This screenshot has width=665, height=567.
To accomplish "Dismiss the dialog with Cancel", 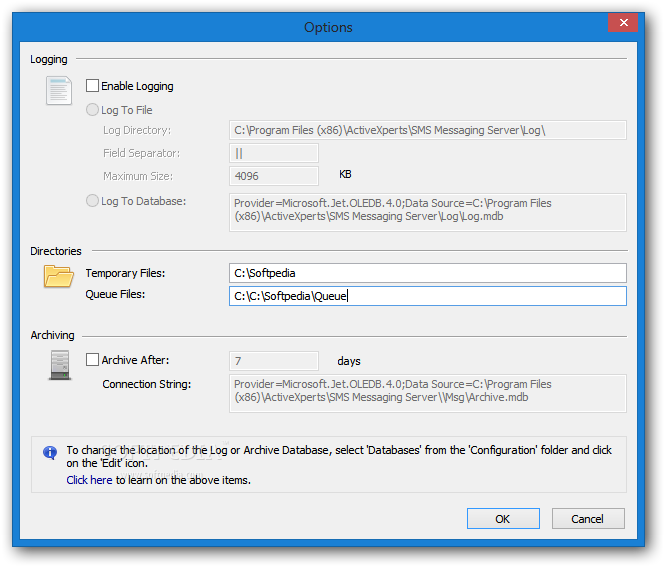I will coord(588,519).
